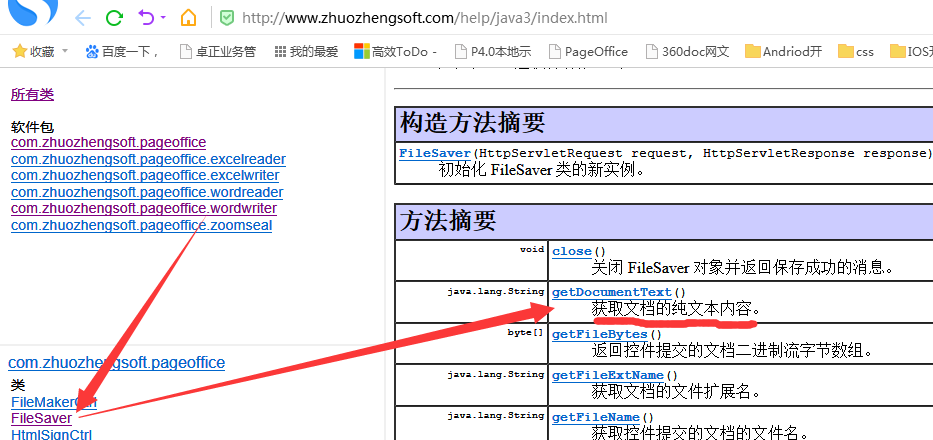This screenshot has width=933, height=440.
Task: Click the 构造方法摘要 heading text
Action: (x=472, y=123)
